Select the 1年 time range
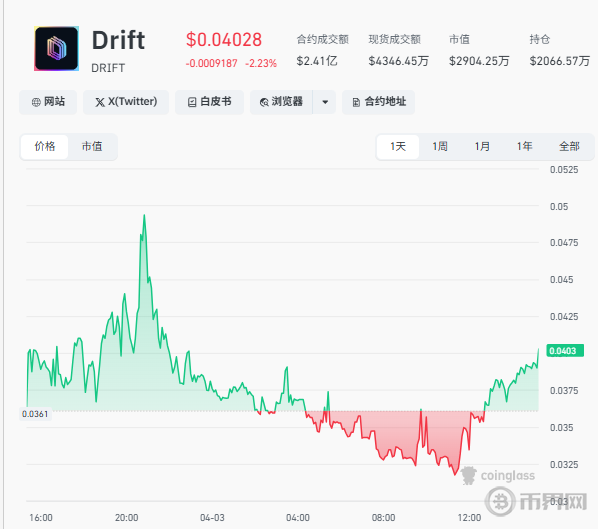 tap(524, 146)
